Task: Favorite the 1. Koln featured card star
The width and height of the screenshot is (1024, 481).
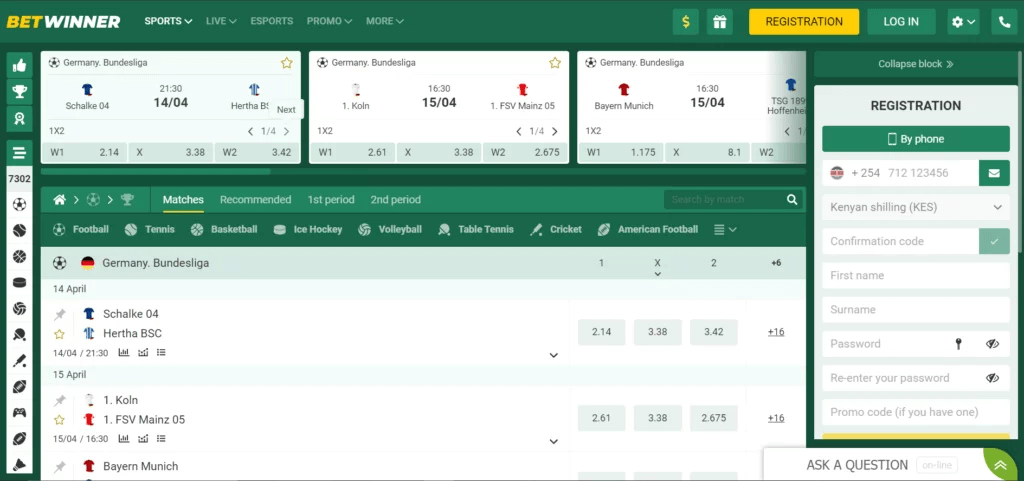Action: click(x=555, y=63)
